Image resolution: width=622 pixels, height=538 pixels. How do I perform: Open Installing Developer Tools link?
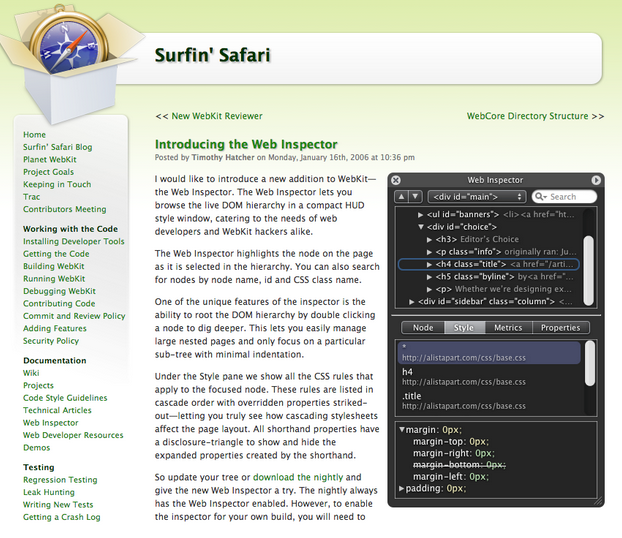point(74,242)
